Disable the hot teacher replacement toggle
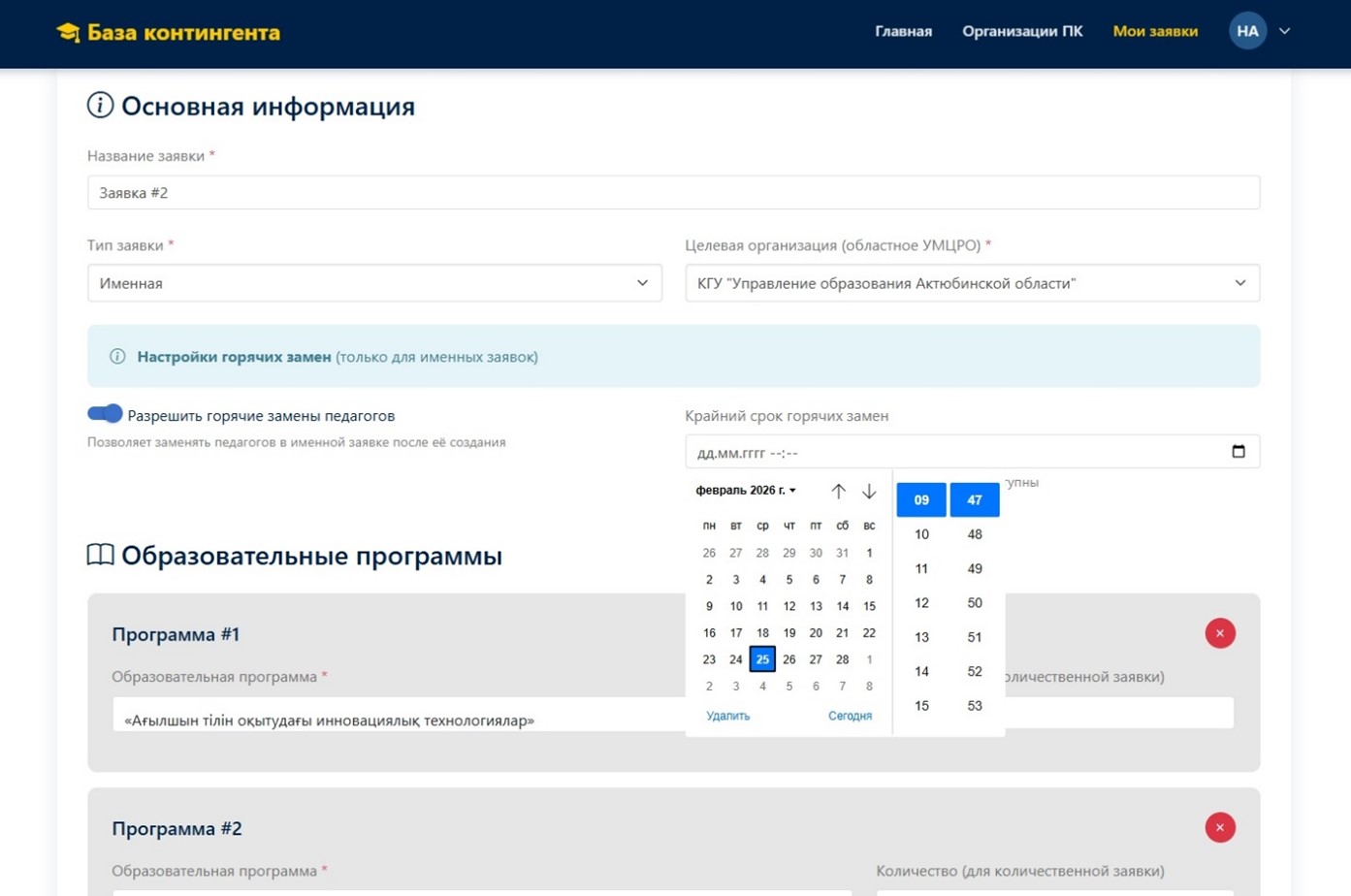Viewport: 1351px width, 896px height. 105,414
